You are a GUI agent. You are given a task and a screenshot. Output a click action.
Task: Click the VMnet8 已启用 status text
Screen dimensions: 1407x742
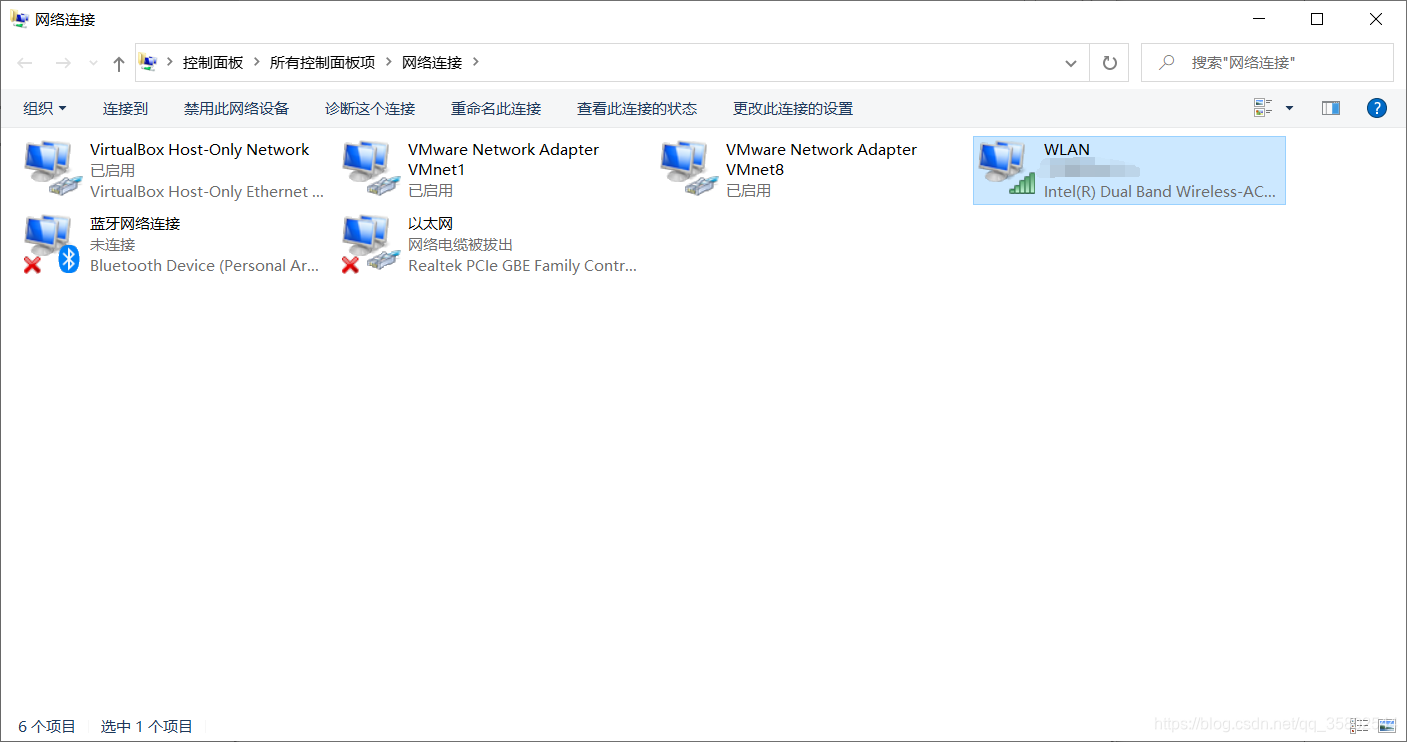(748, 191)
